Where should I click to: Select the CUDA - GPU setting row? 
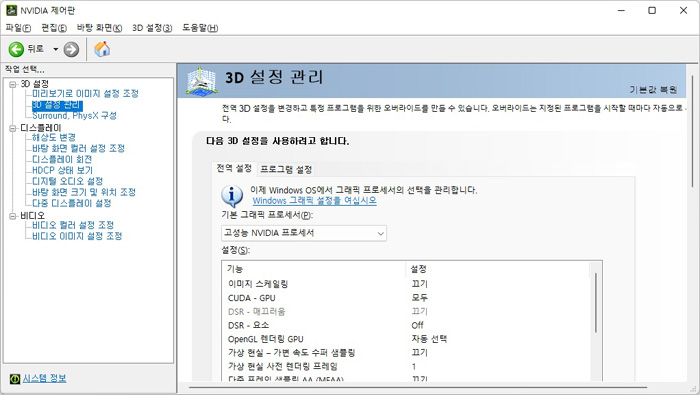click(407, 298)
